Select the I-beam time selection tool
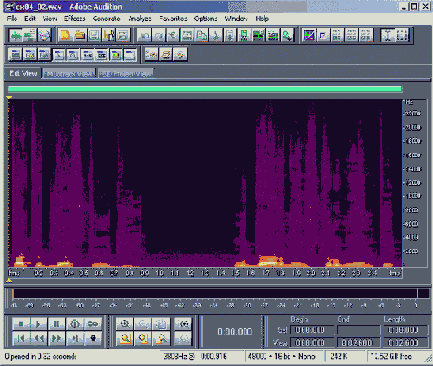The image size is (433, 366). point(387,35)
